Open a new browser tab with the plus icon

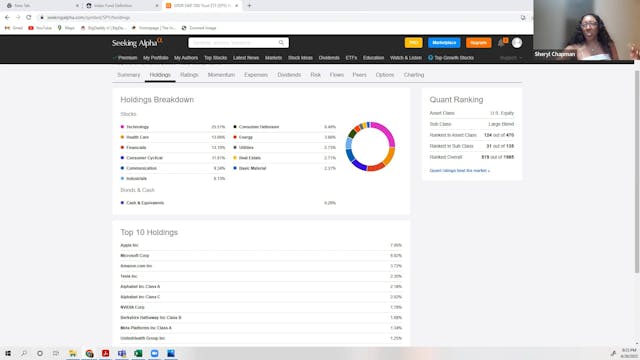click(249, 6)
